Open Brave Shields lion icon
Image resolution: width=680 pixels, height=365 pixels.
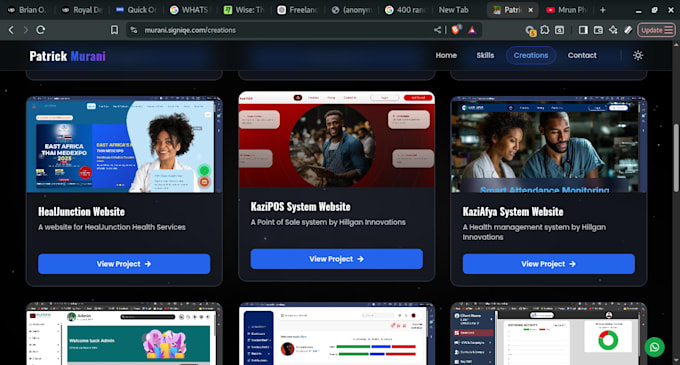[x=456, y=29]
